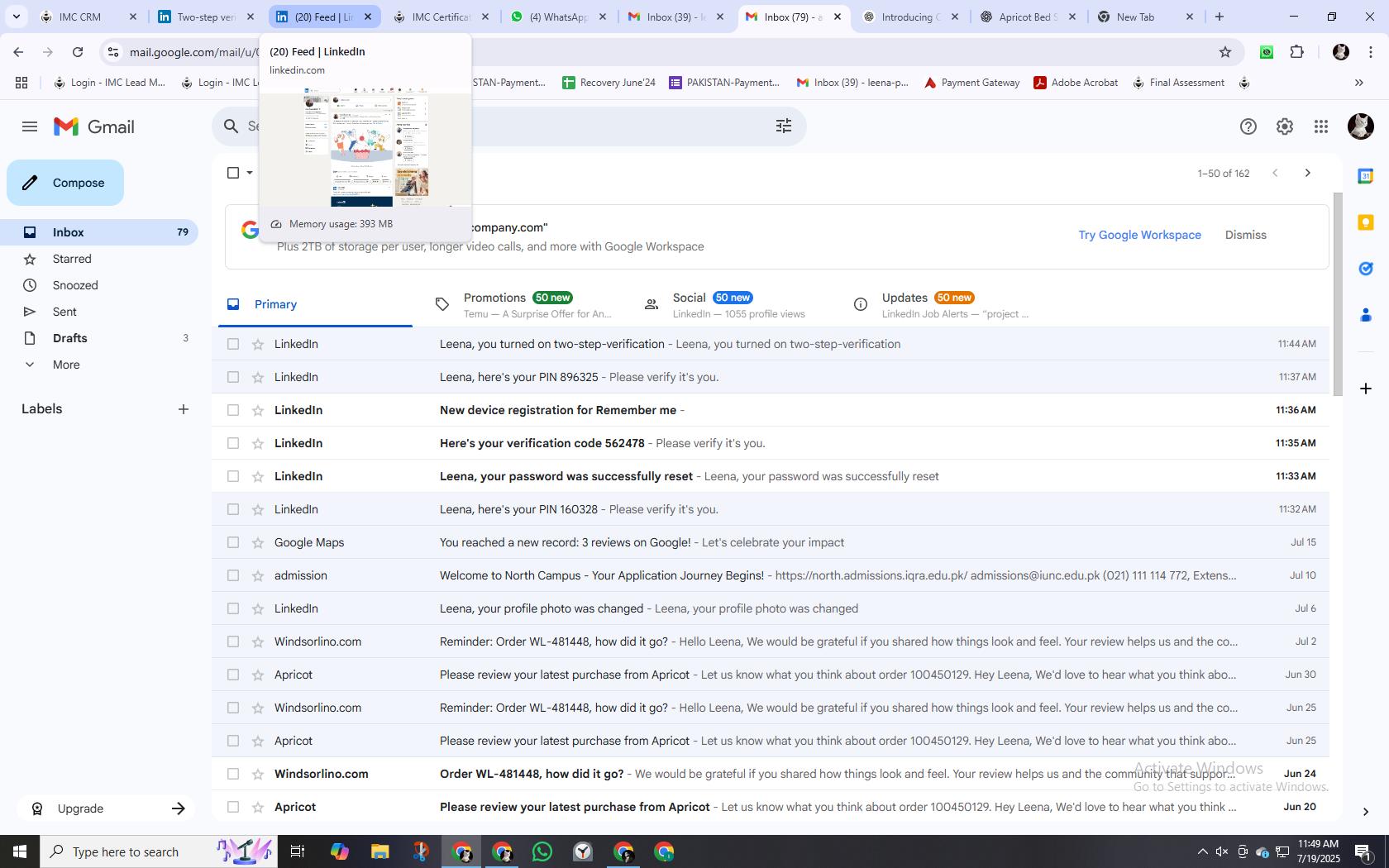Reload the current page

(78, 52)
